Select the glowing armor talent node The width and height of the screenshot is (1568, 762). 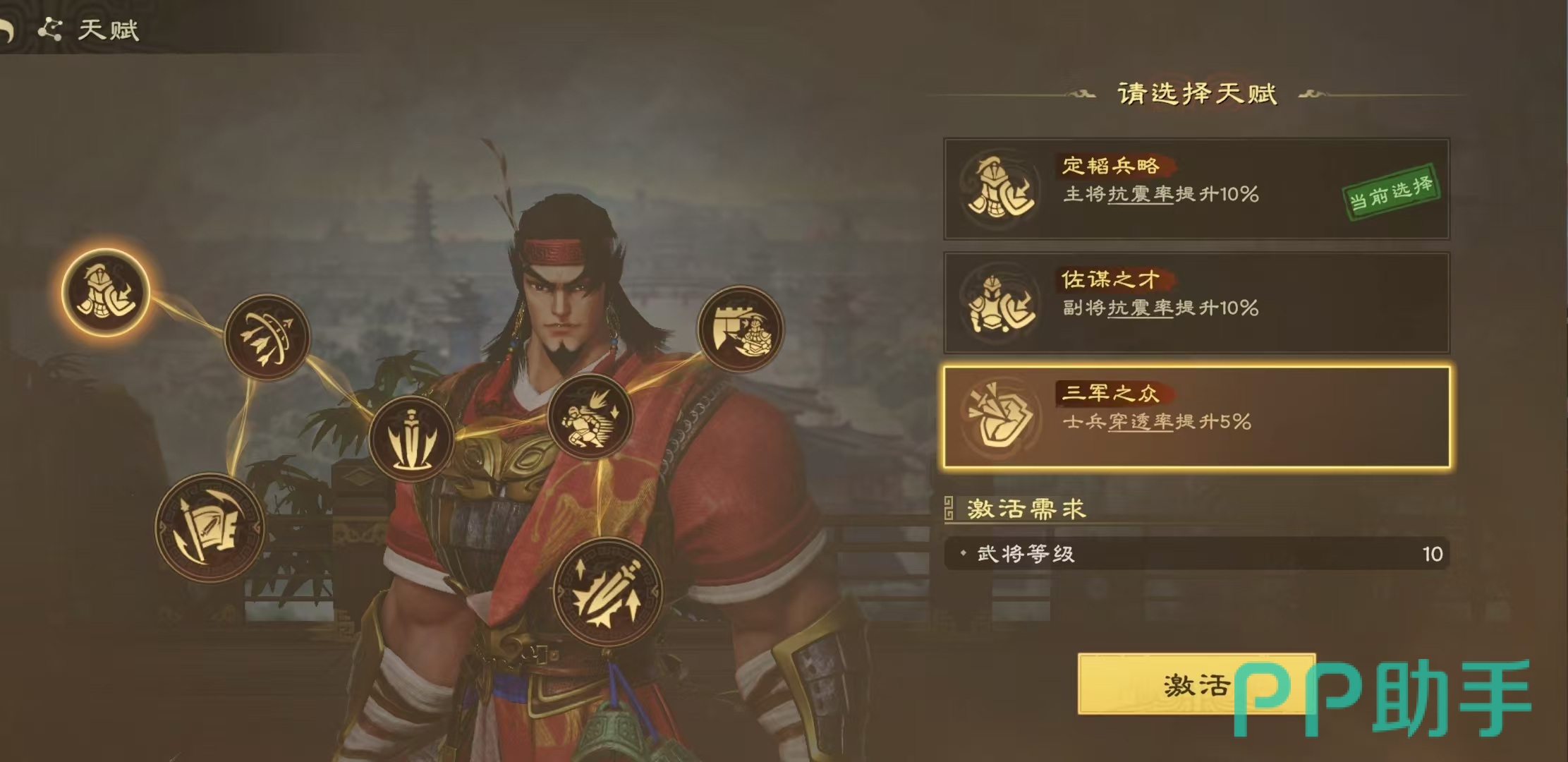106,292
